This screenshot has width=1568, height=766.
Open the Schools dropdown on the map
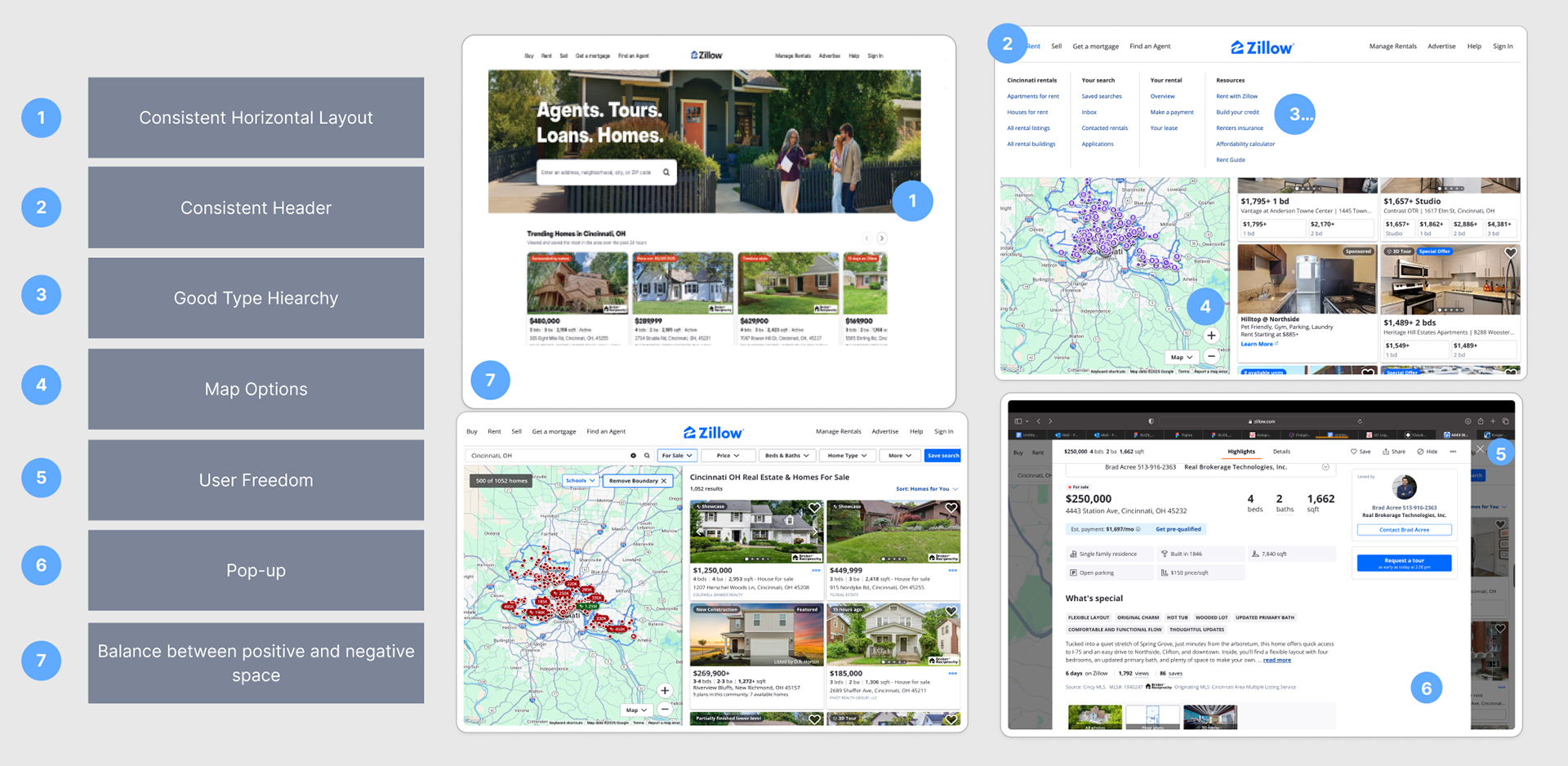pyautogui.click(x=580, y=480)
